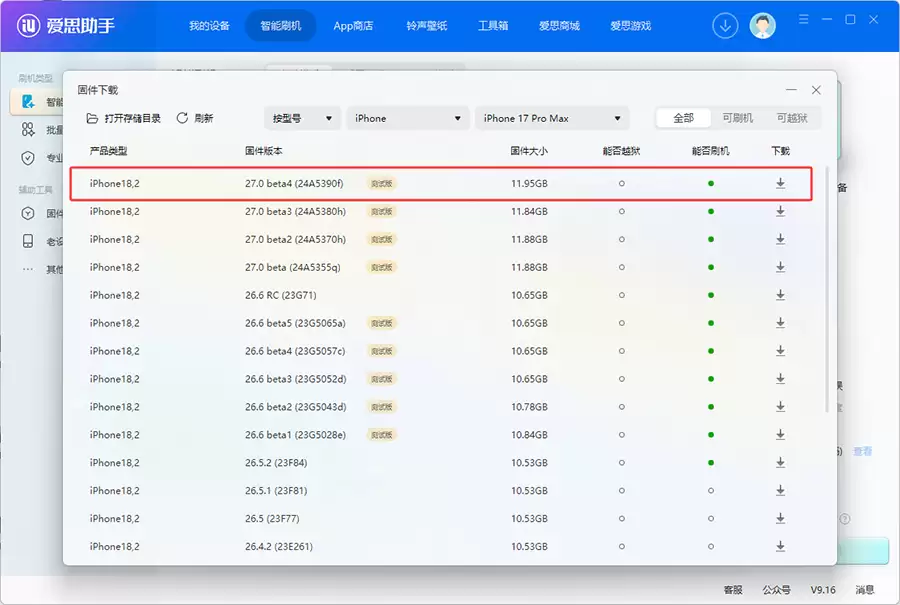Download firmware 26.5 (23F77)
900x605 pixels.
coord(780,518)
